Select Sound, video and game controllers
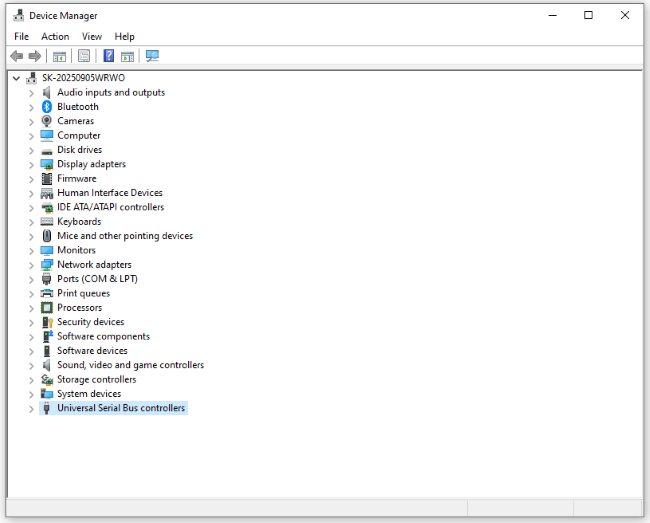The height and width of the screenshot is (523, 650). (130, 365)
